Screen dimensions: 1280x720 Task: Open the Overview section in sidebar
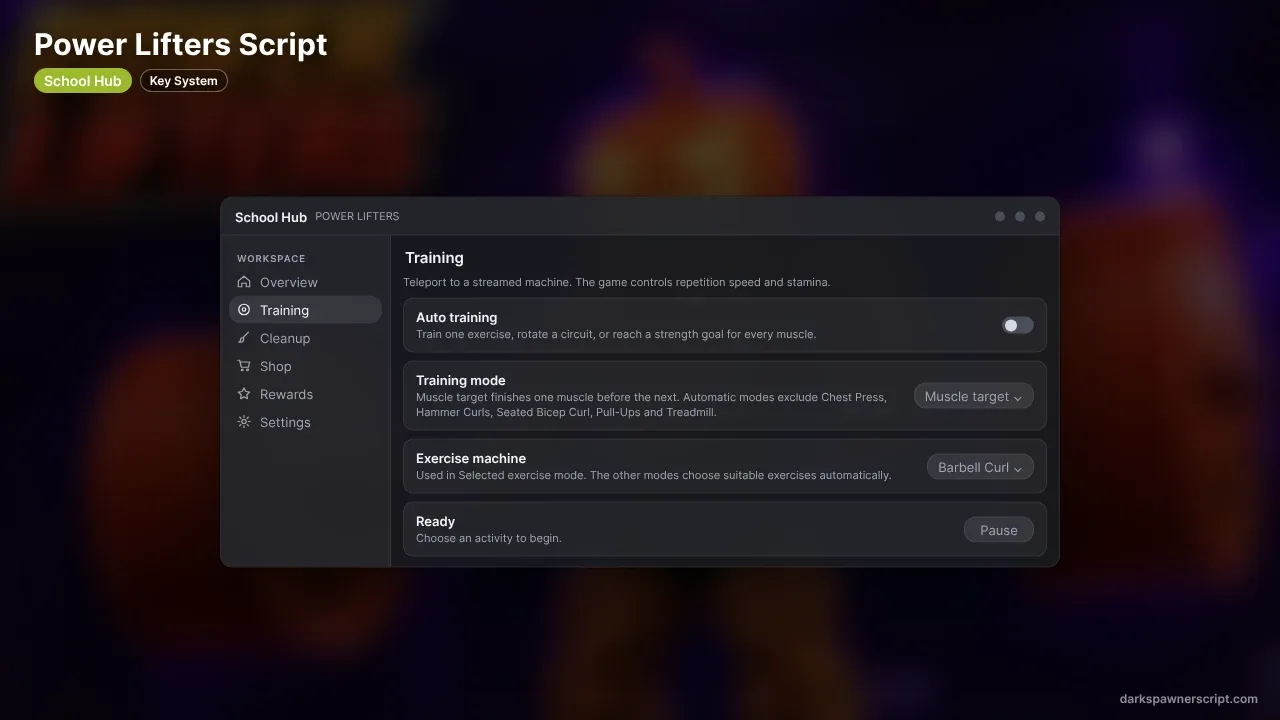(x=305, y=282)
